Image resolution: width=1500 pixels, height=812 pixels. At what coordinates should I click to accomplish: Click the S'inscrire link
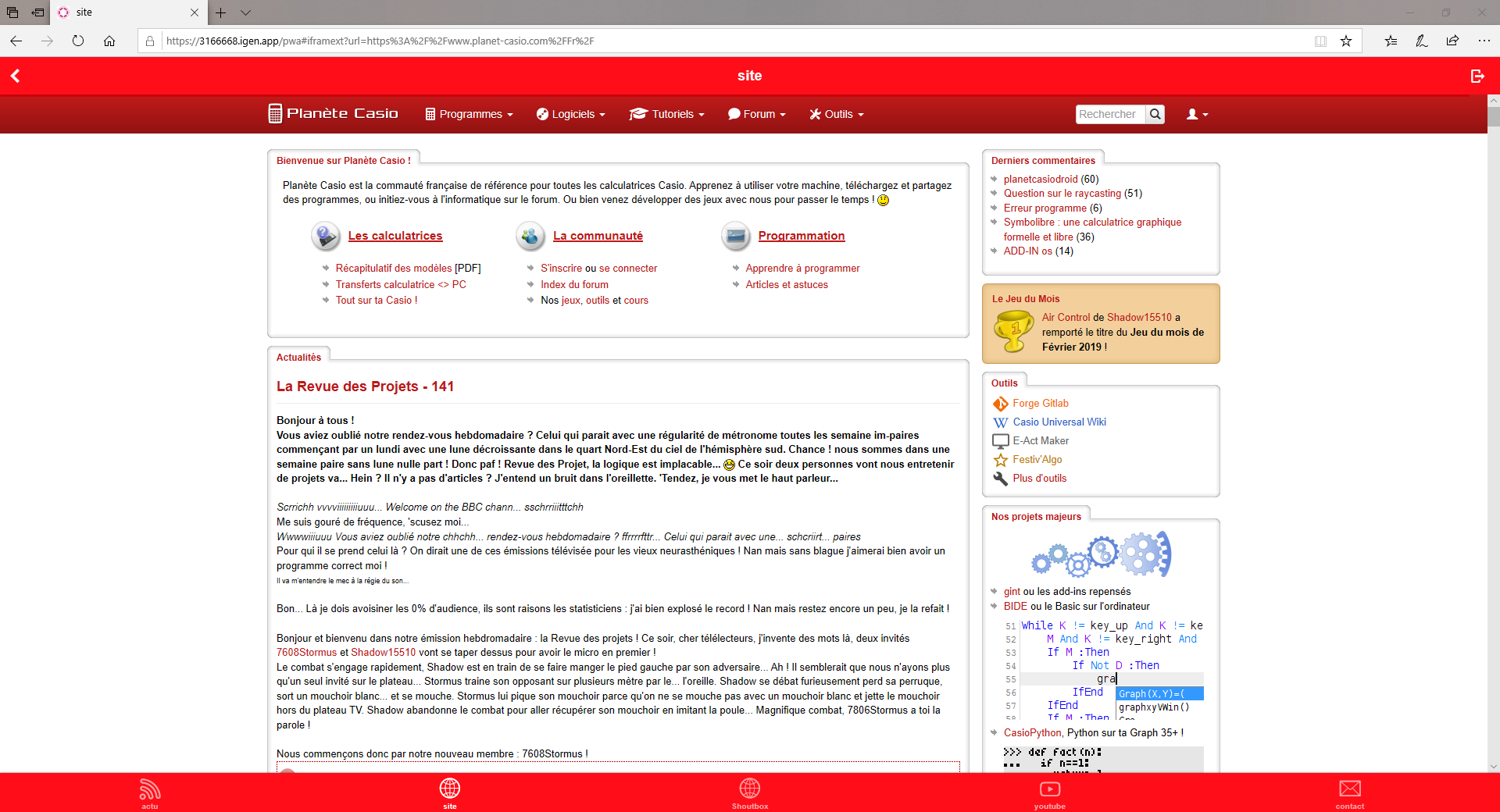click(562, 268)
